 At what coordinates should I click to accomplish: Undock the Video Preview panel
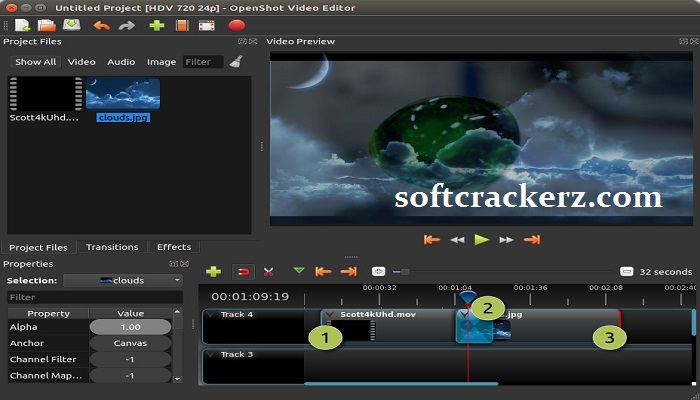point(683,42)
